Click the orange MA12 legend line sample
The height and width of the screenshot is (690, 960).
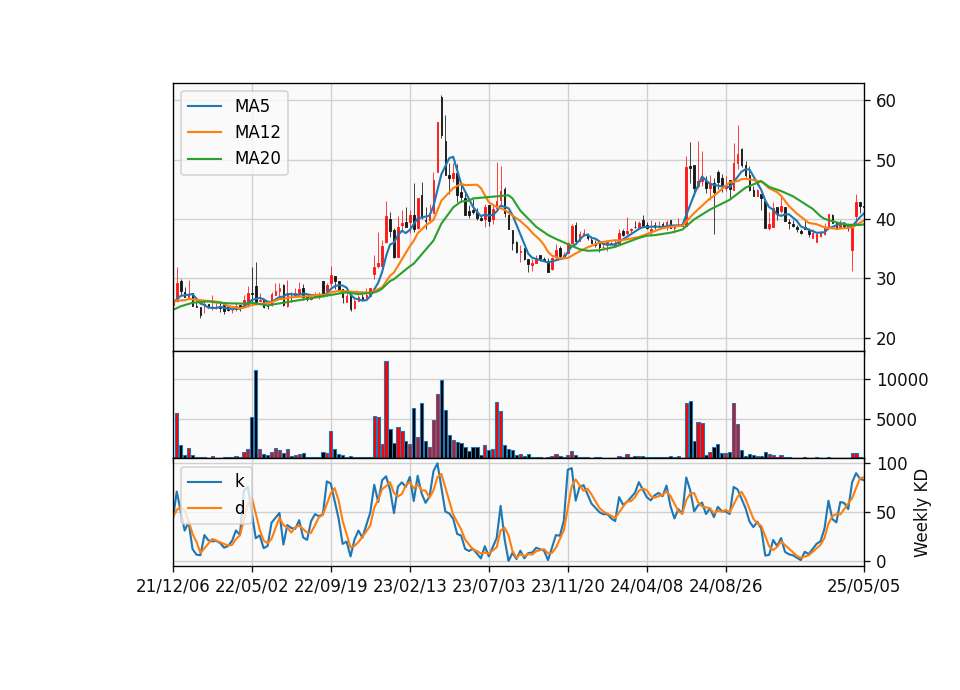(x=204, y=132)
